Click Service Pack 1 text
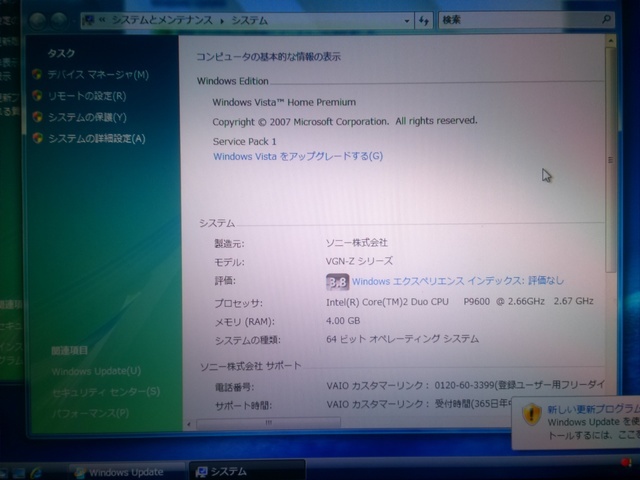Viewport: 640px width, 480px height. tap(244, 142)
